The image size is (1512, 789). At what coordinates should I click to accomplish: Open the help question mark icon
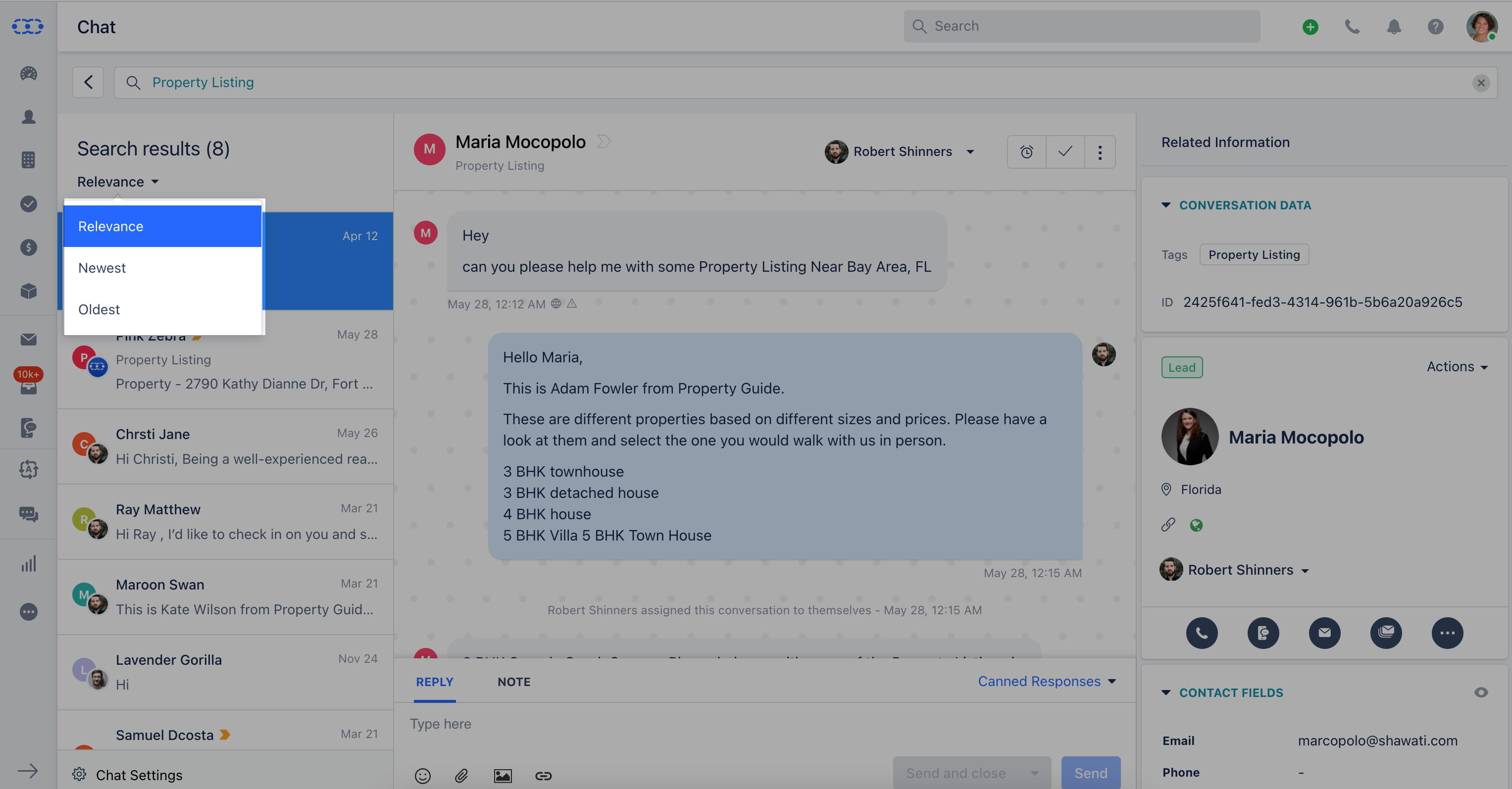(1436, 26)
